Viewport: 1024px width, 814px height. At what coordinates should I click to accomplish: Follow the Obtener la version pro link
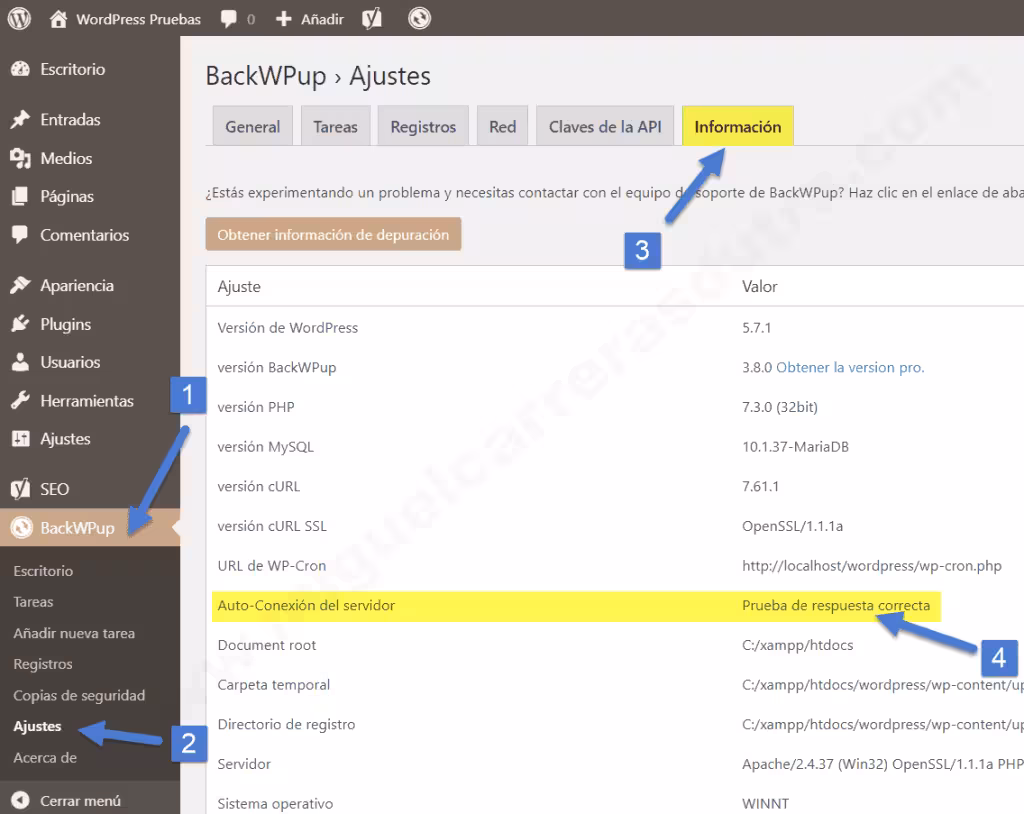pos(850,367)
